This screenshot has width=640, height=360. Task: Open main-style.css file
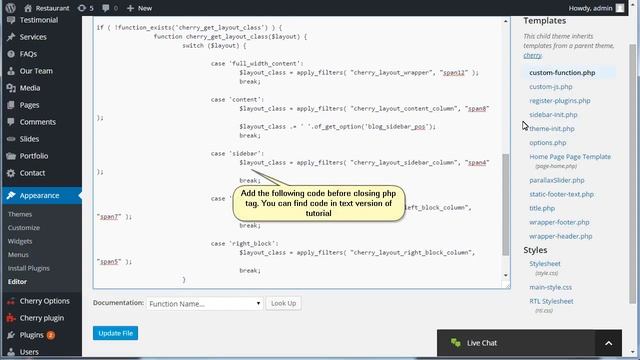click(x=550, y=287)
